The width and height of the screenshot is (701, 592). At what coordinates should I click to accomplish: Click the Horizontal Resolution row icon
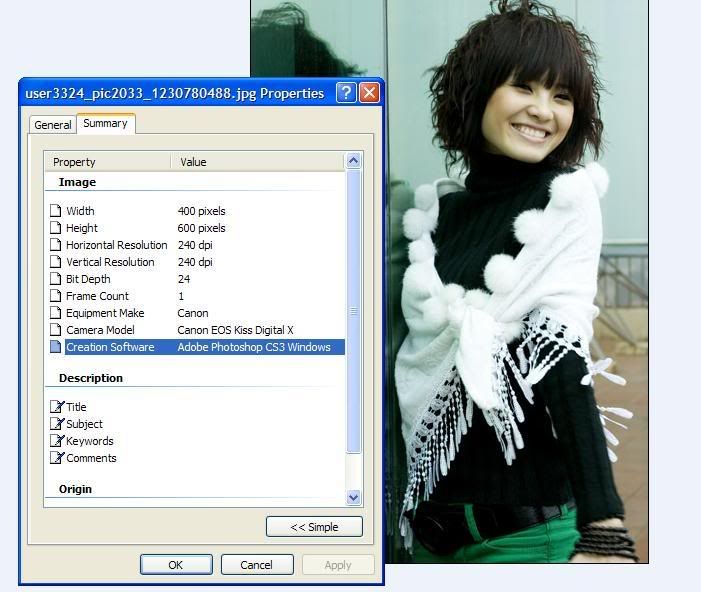click(56, 245)
